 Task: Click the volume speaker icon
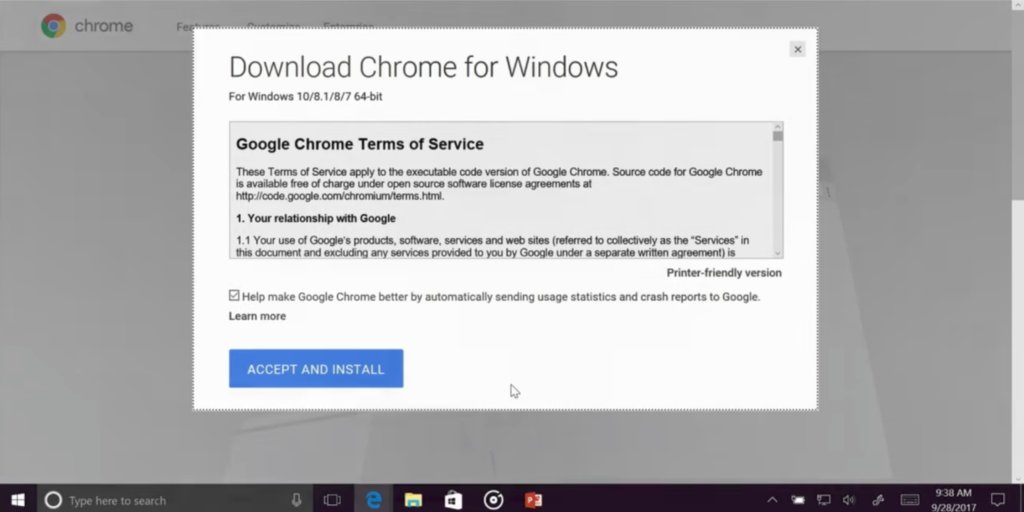click(x=849, y=500)
